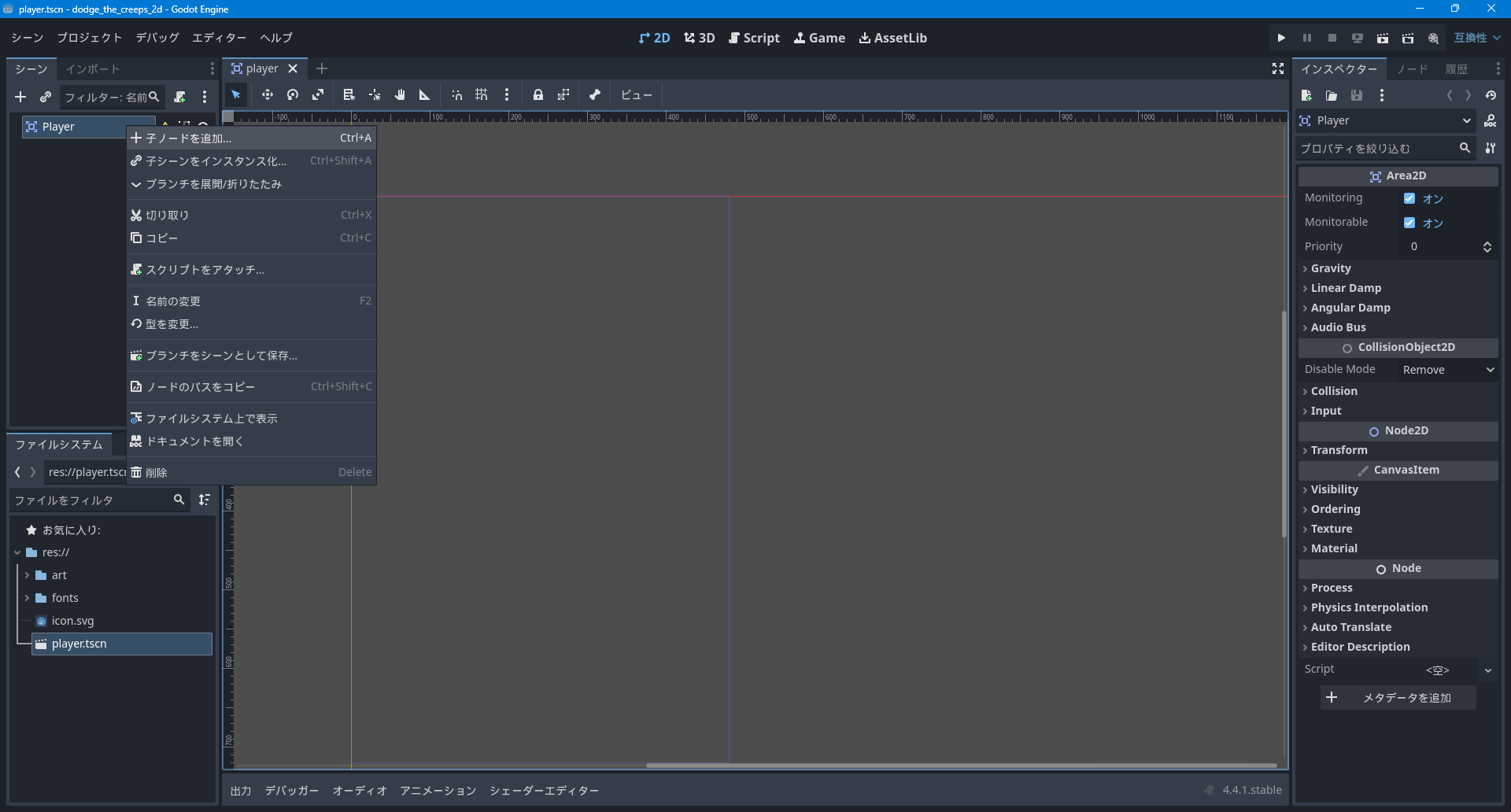Image resolution: width=1511 pixels, height=812 pixels.
Task: Select 削除 in the context menu
Action: 252,472
